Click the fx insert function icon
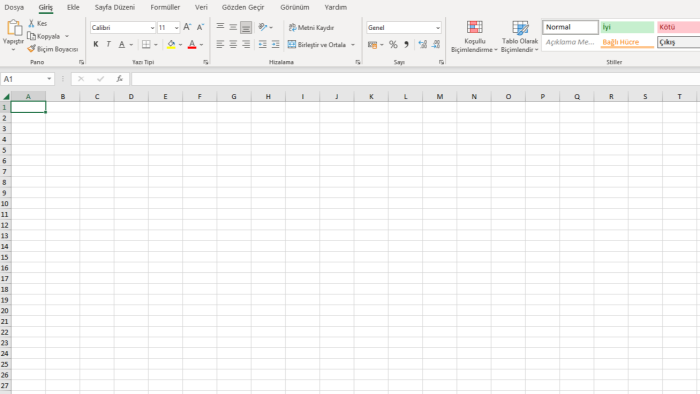This screenshot has width=700, height=394. 120,79
